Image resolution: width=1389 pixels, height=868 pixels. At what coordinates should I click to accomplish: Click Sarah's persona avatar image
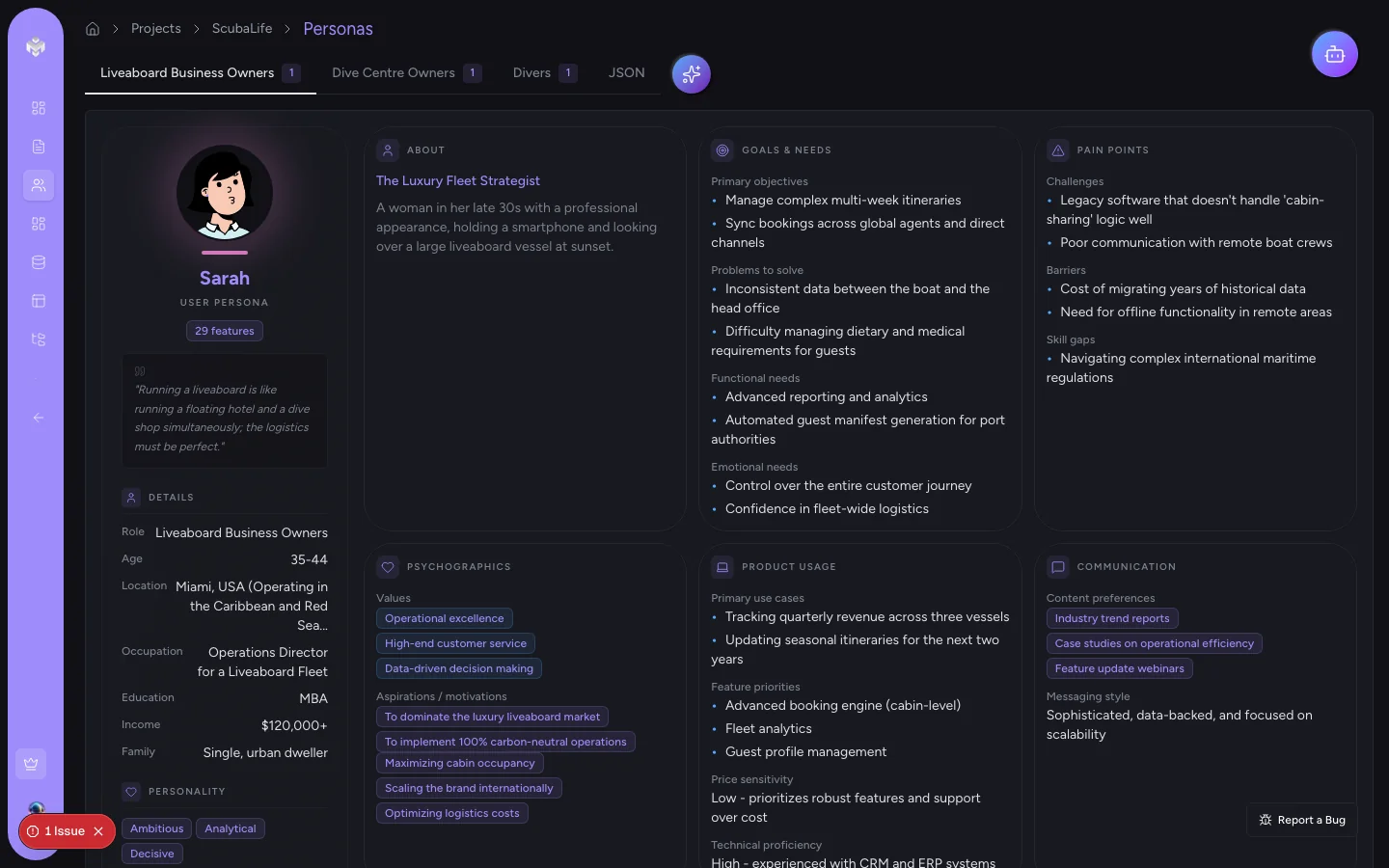pos(224,194)
